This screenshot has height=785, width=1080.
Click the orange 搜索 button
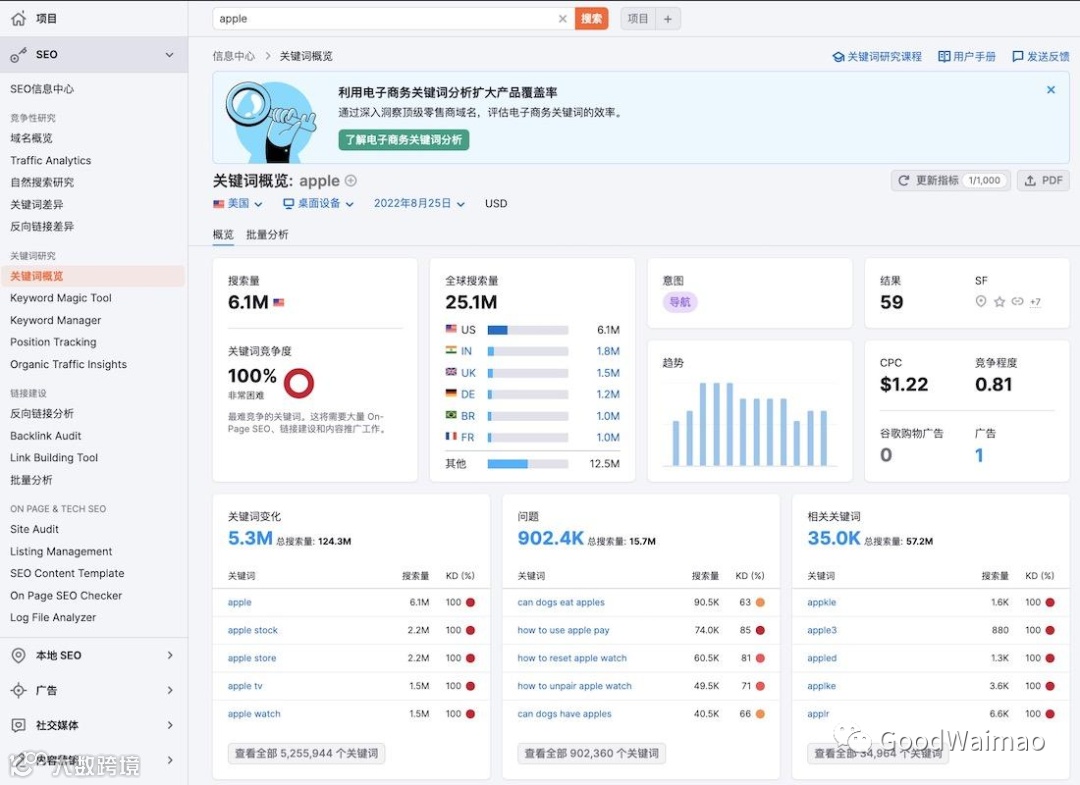[591, 19]
